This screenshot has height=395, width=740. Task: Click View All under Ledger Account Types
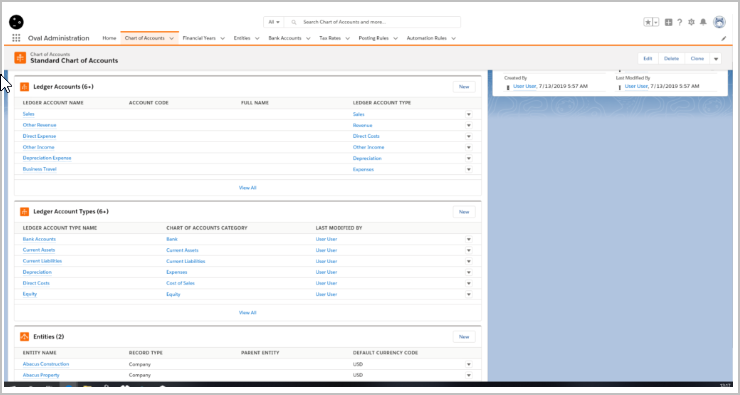247,312
